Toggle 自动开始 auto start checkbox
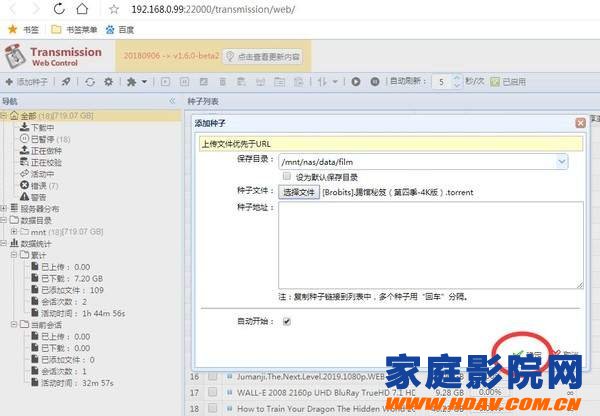600x416 pixels. 287,321
